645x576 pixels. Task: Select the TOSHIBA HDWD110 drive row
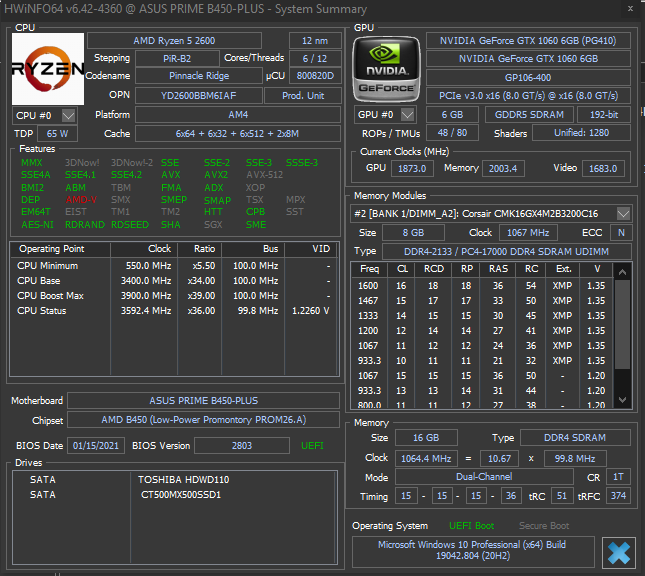(x=174, y=480)
